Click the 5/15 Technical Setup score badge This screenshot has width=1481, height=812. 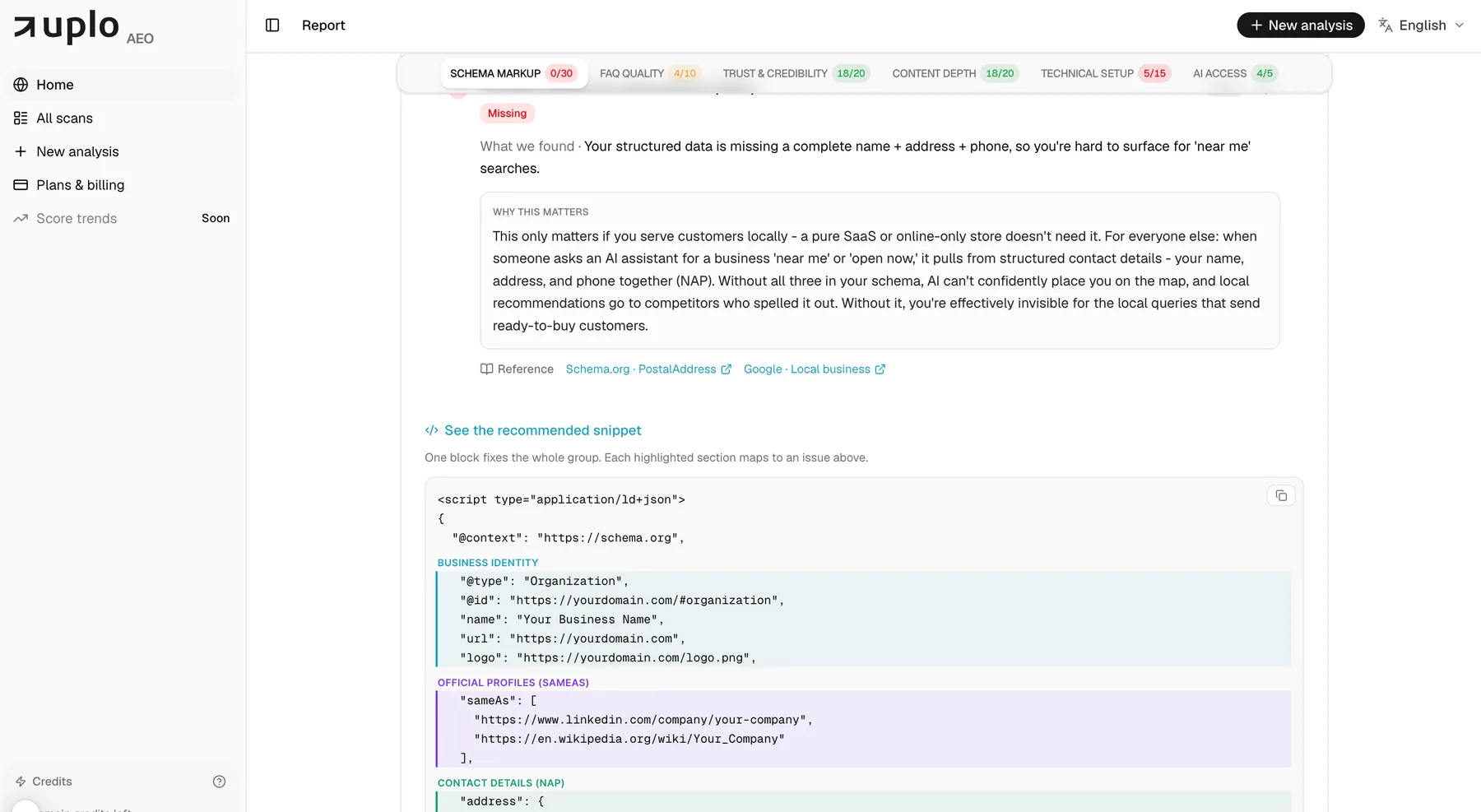[1154, 73]
